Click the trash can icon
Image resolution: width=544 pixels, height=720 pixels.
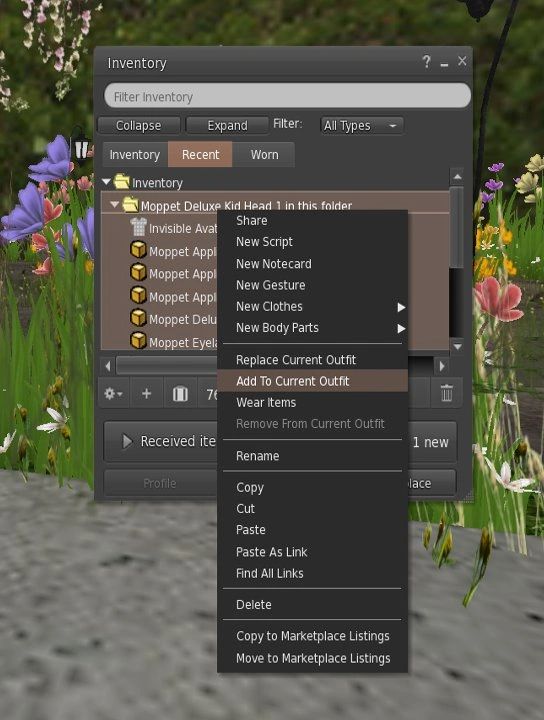(446, 394)
